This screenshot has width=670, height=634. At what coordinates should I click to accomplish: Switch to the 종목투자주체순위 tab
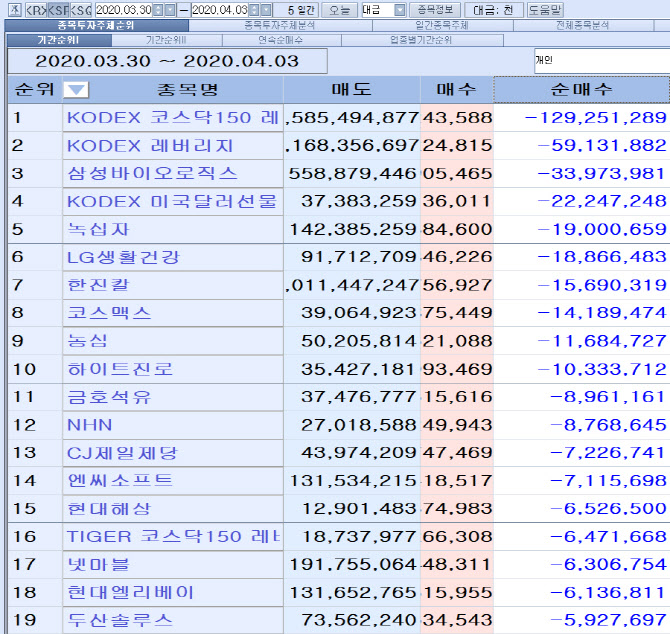click(97, 25)
